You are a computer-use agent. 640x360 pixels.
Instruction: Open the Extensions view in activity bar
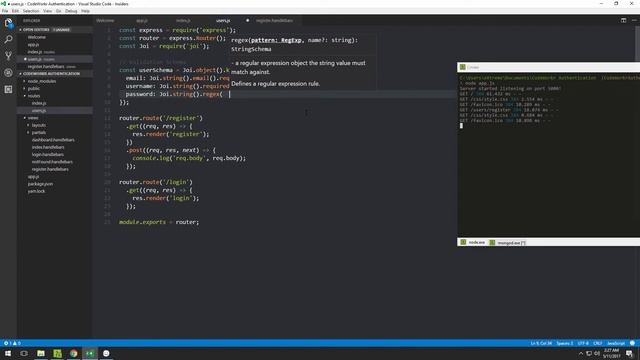coord(8,89)
